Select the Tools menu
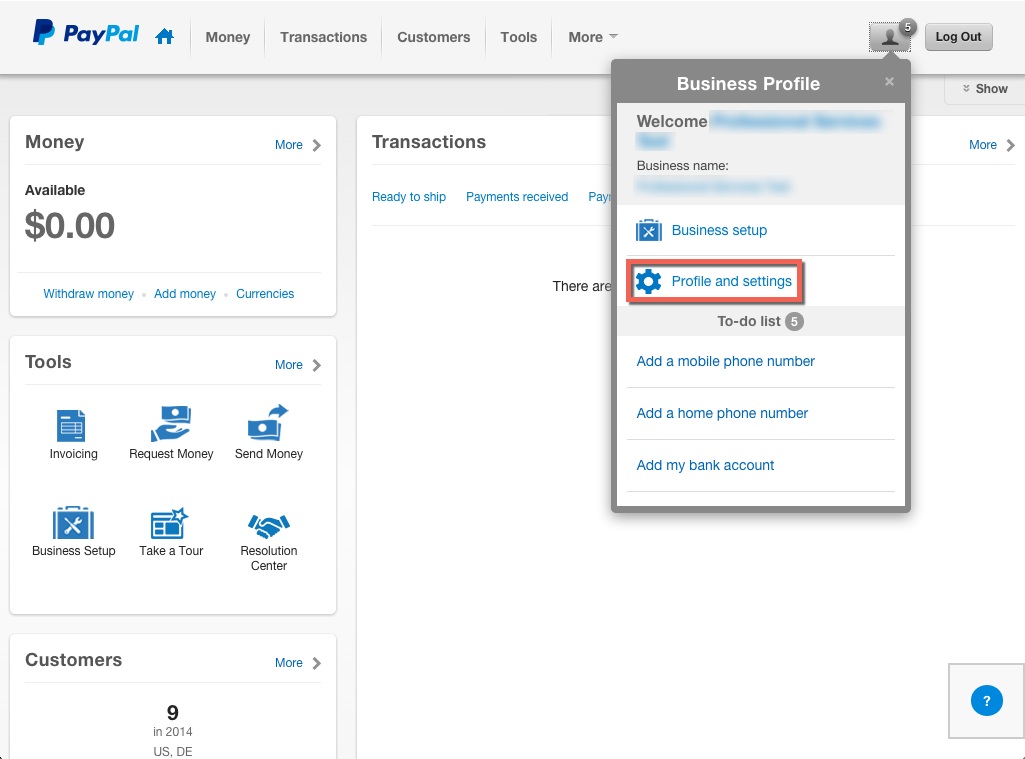 [519, 37]
